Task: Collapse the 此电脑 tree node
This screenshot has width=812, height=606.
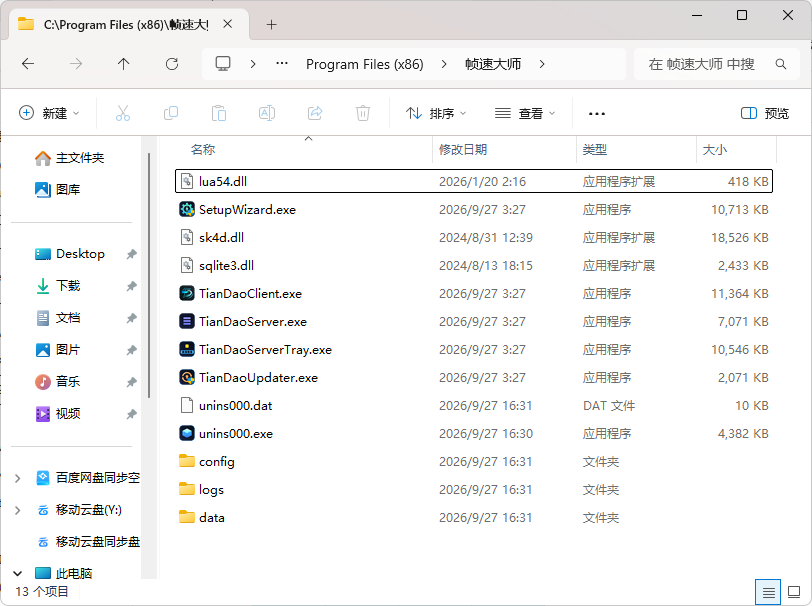Action: click(18, 573)
